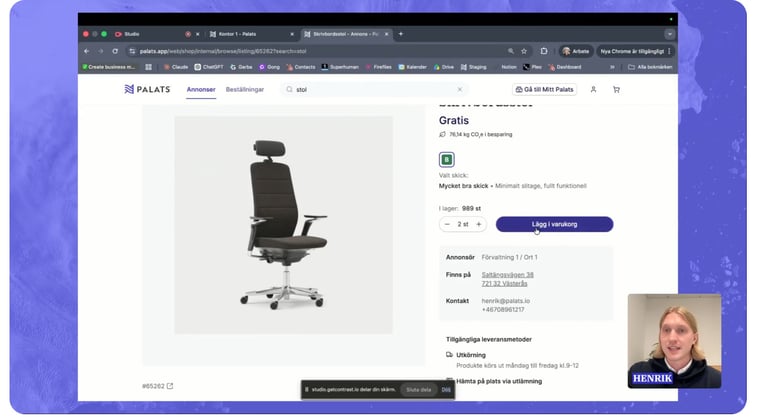Open the Claude bookmark
The height and width of the screenshot is (417, 760).
click(175, 67)
